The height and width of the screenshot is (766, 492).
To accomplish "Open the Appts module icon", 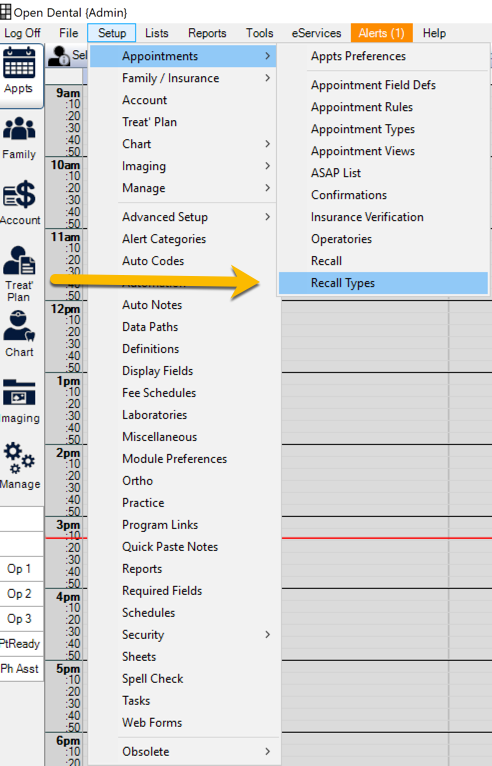I will 19,64.
